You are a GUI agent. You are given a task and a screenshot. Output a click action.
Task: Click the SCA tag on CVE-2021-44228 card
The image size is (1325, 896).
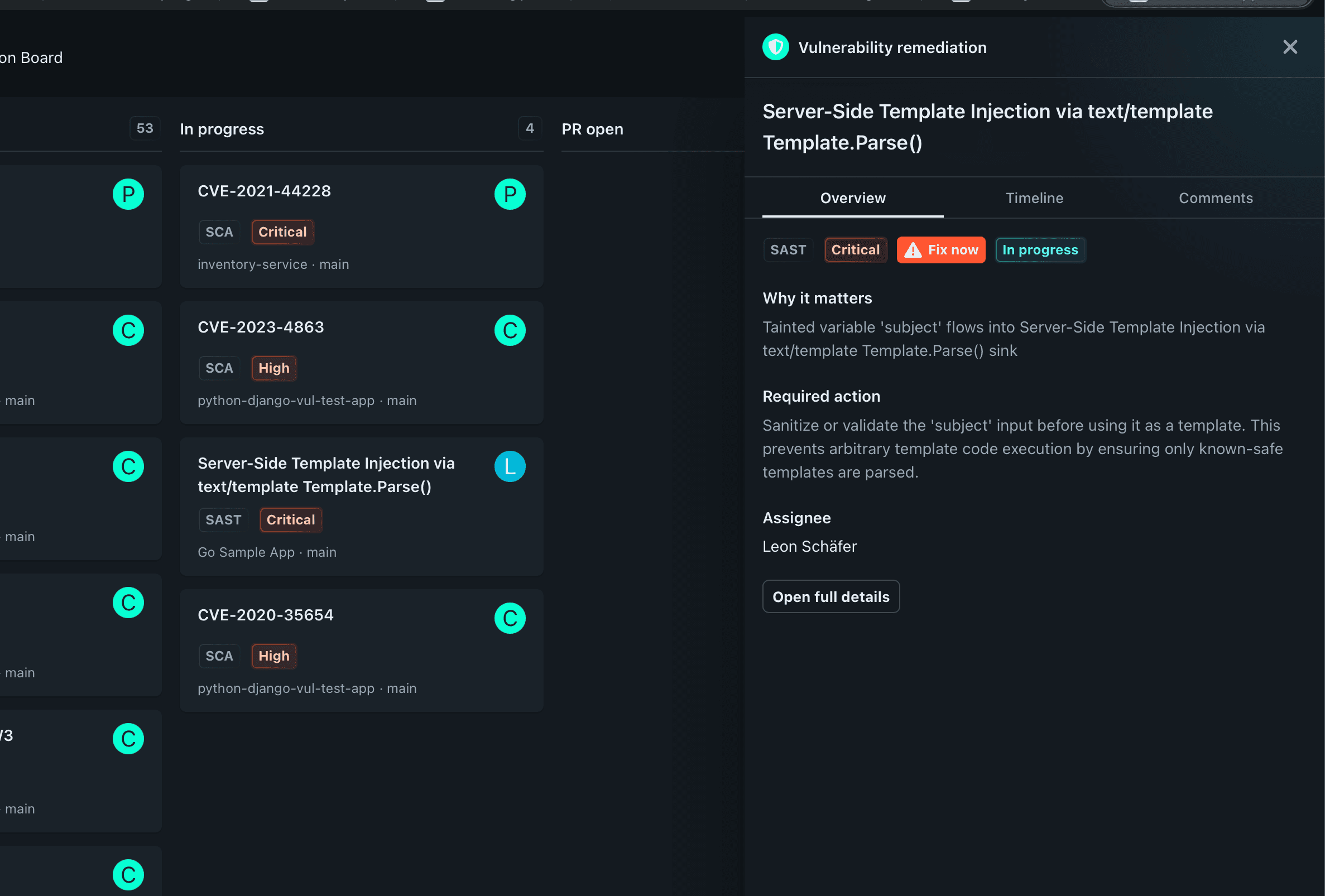point(219,232)
